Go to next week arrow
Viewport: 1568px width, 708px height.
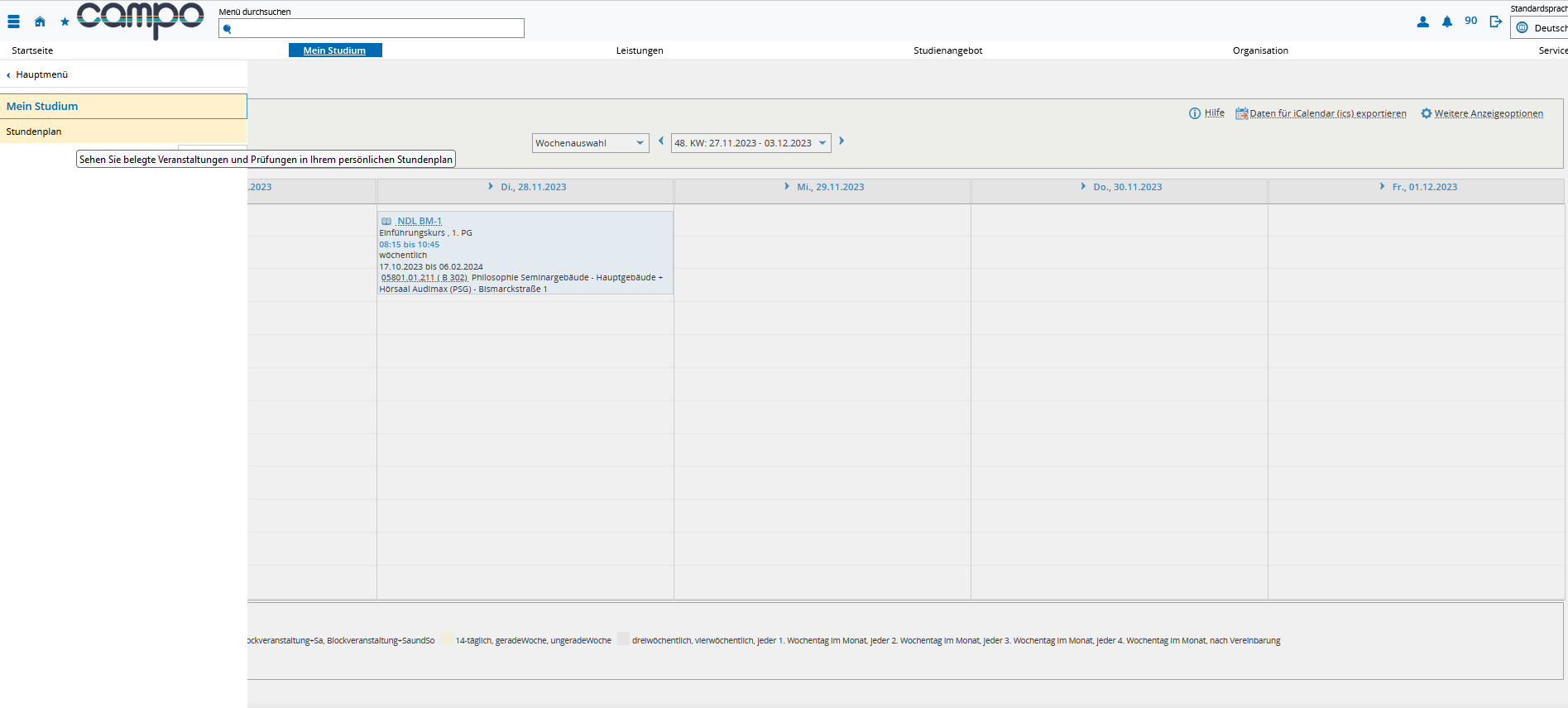(x=842, y=141)
